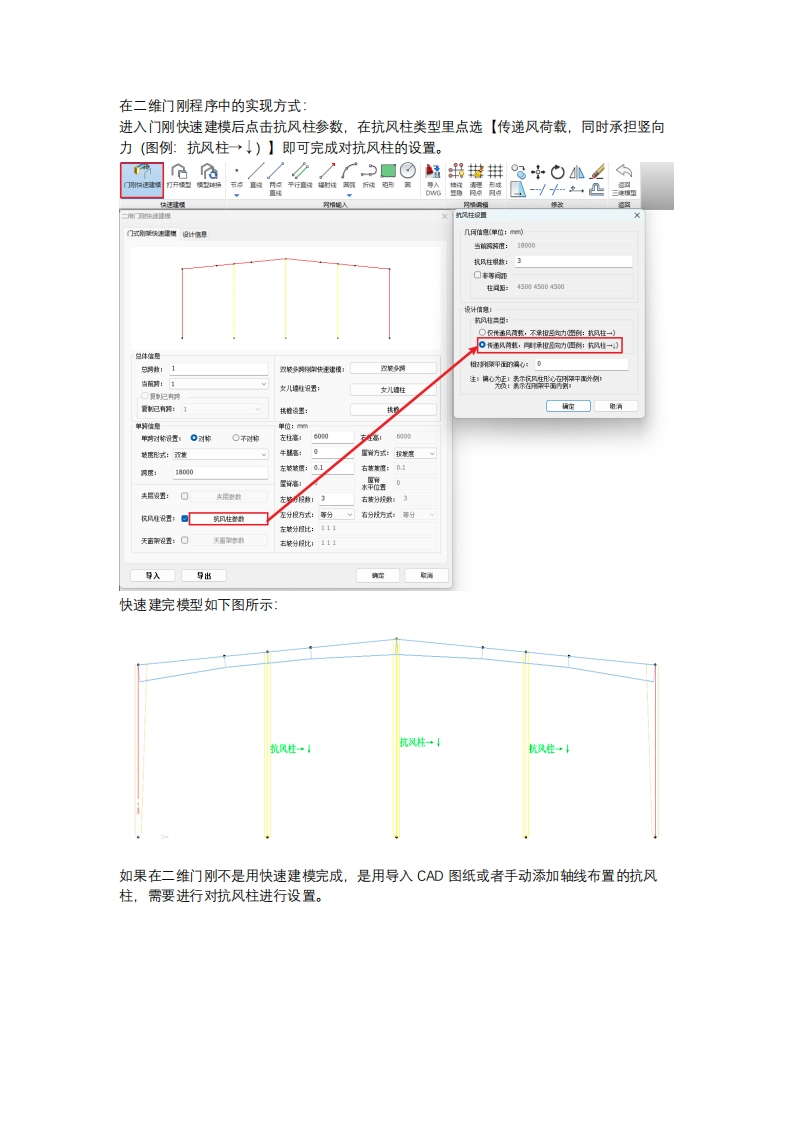The width and height of the screenshot is (793, 1122).
Task: Click the 清理网点 icon
Action: pos(476,176)
